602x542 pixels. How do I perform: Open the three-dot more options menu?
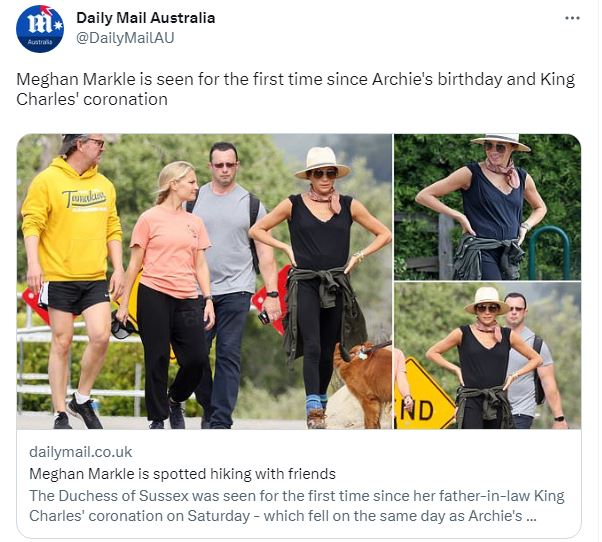pos(572,18)
